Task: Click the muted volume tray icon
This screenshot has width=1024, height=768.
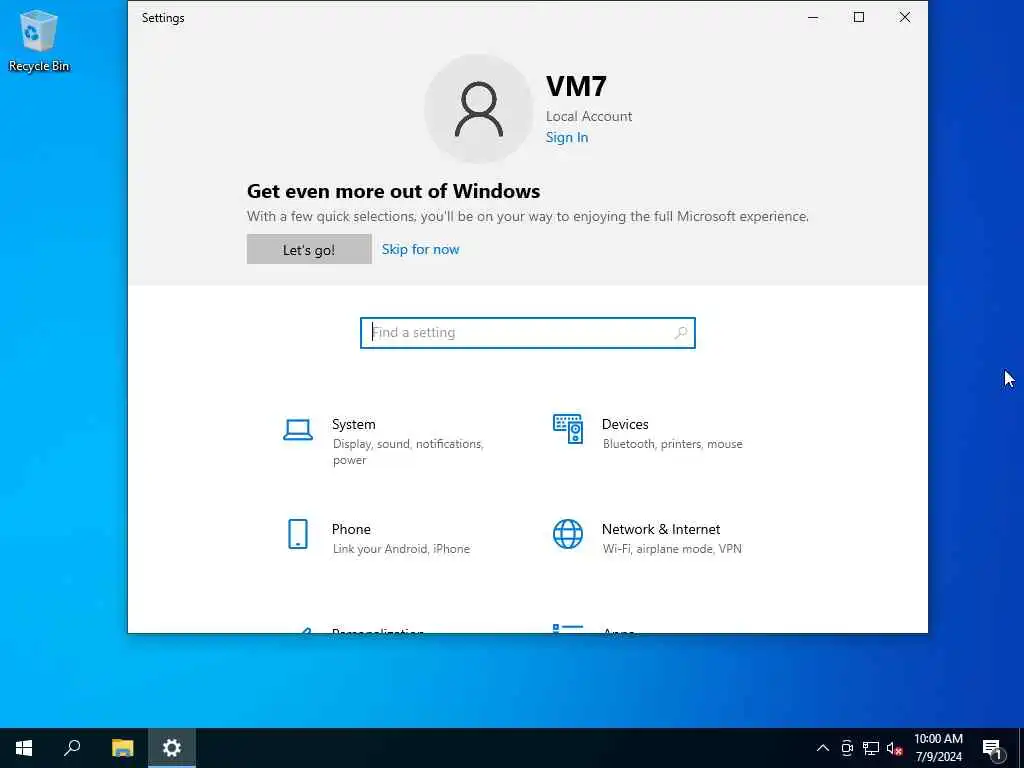Action: (x=894, y=748)
